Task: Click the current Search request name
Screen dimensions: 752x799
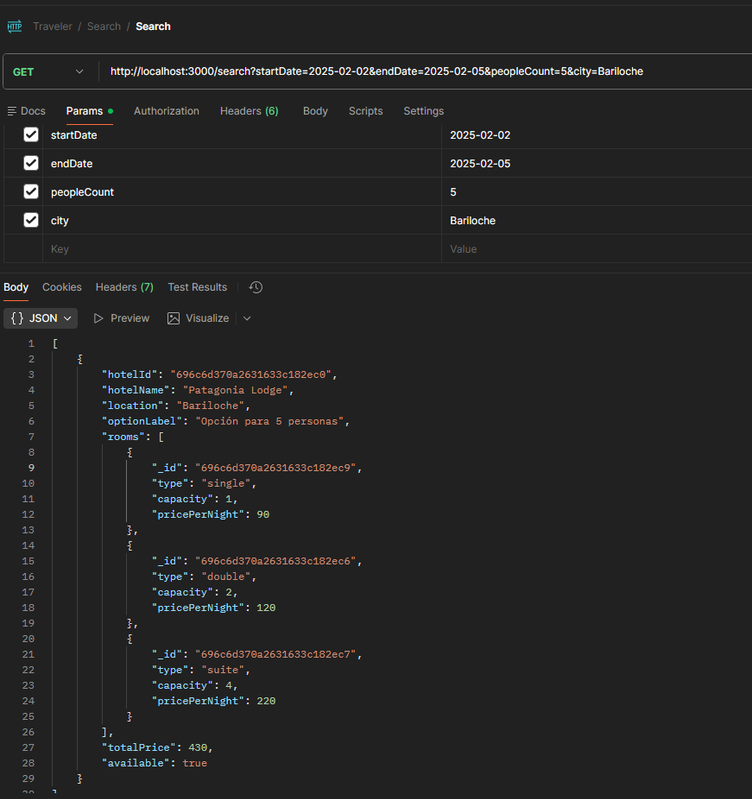Action: click(x=153, y=26)
